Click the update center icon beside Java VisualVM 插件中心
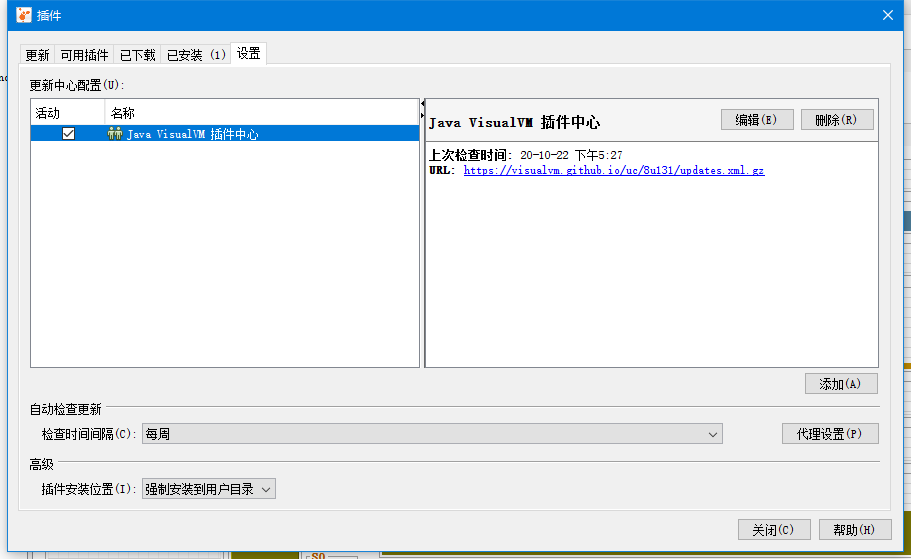 tap(114, 134)
